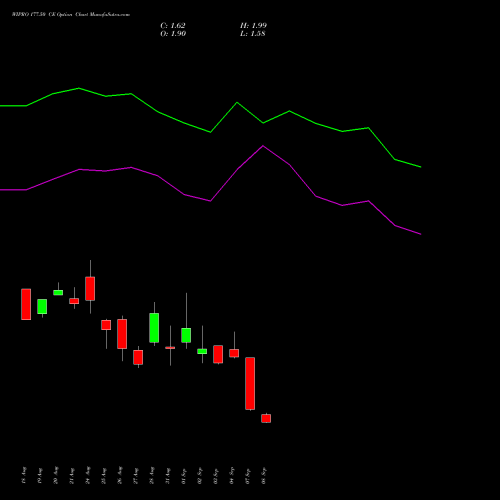Click the 08 Sep date label

[x=264, y=476]
